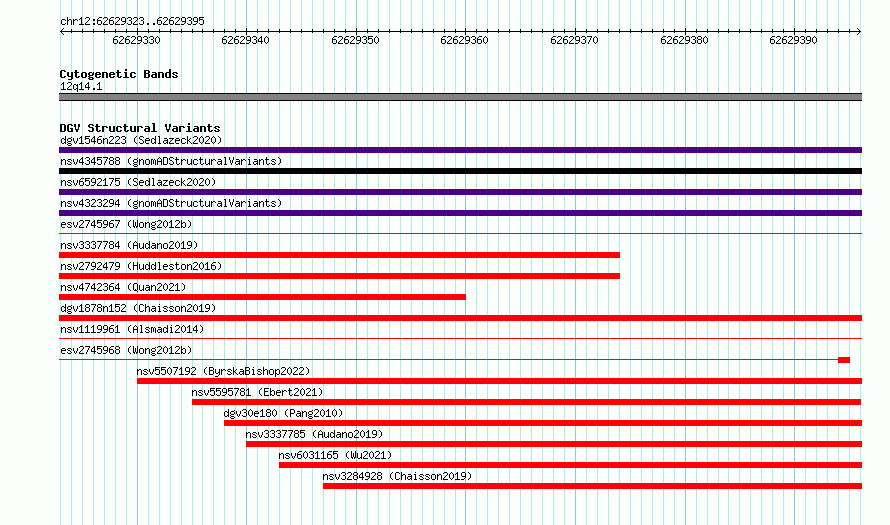Open variant dgv1546n223 (Sedlazeck2020) label
The height and width of the screenshot is (525, 890).
141,140
